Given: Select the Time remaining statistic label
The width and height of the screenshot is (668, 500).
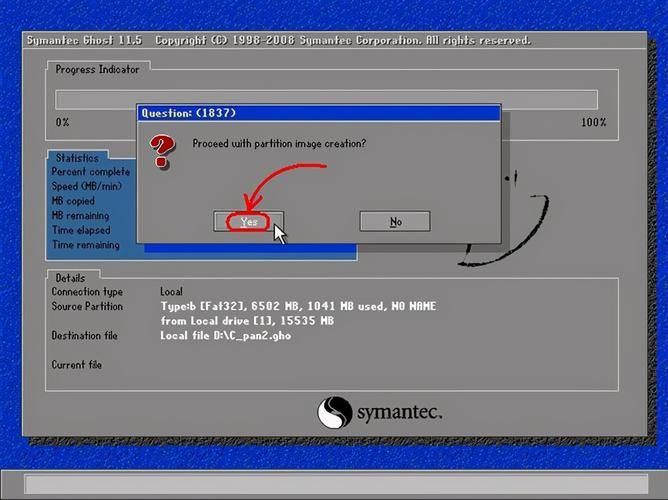Looking at the screenshot, I should (x=85, y=245).
